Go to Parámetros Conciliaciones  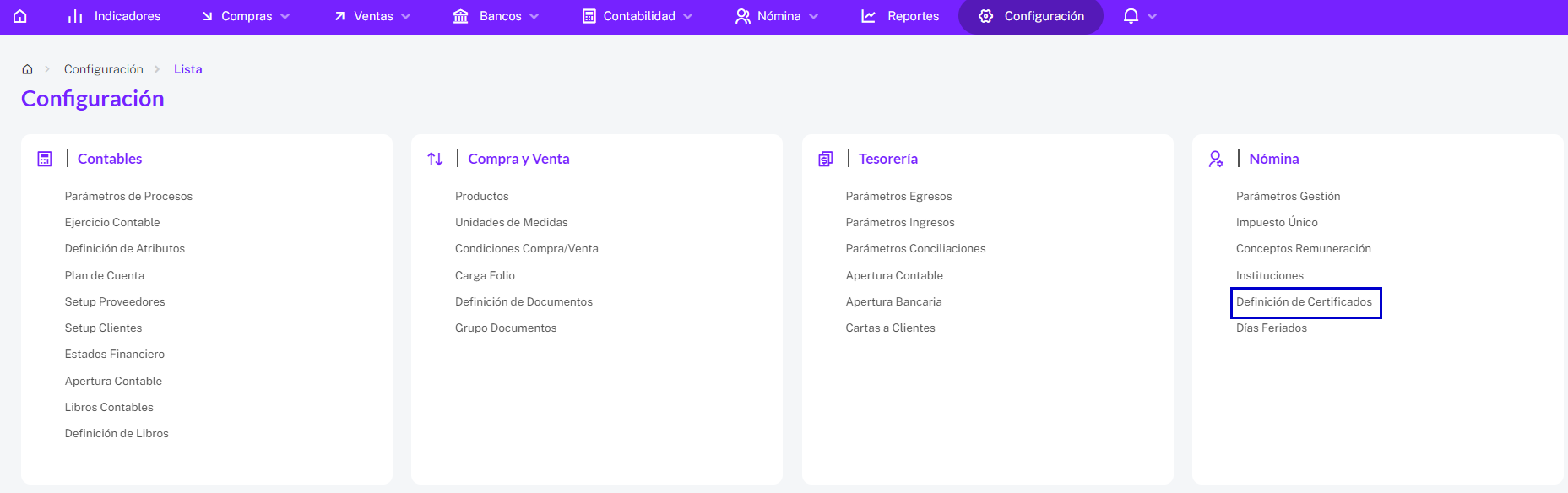coord(915,249)
